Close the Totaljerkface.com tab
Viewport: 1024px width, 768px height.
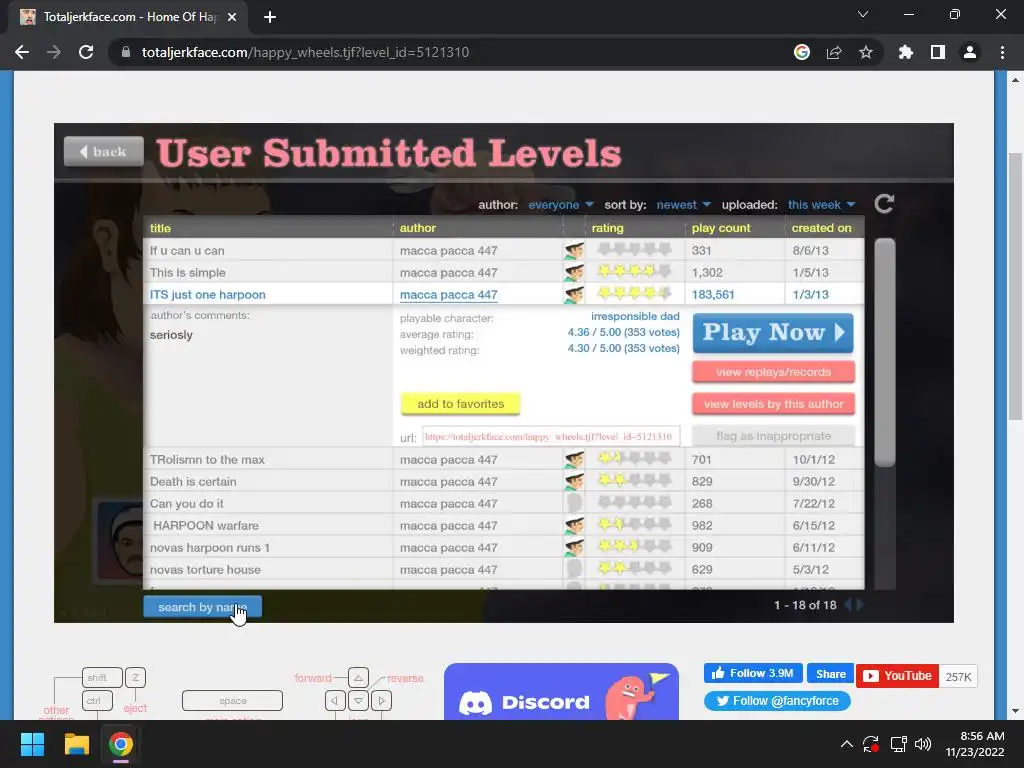tap(232, 17)
